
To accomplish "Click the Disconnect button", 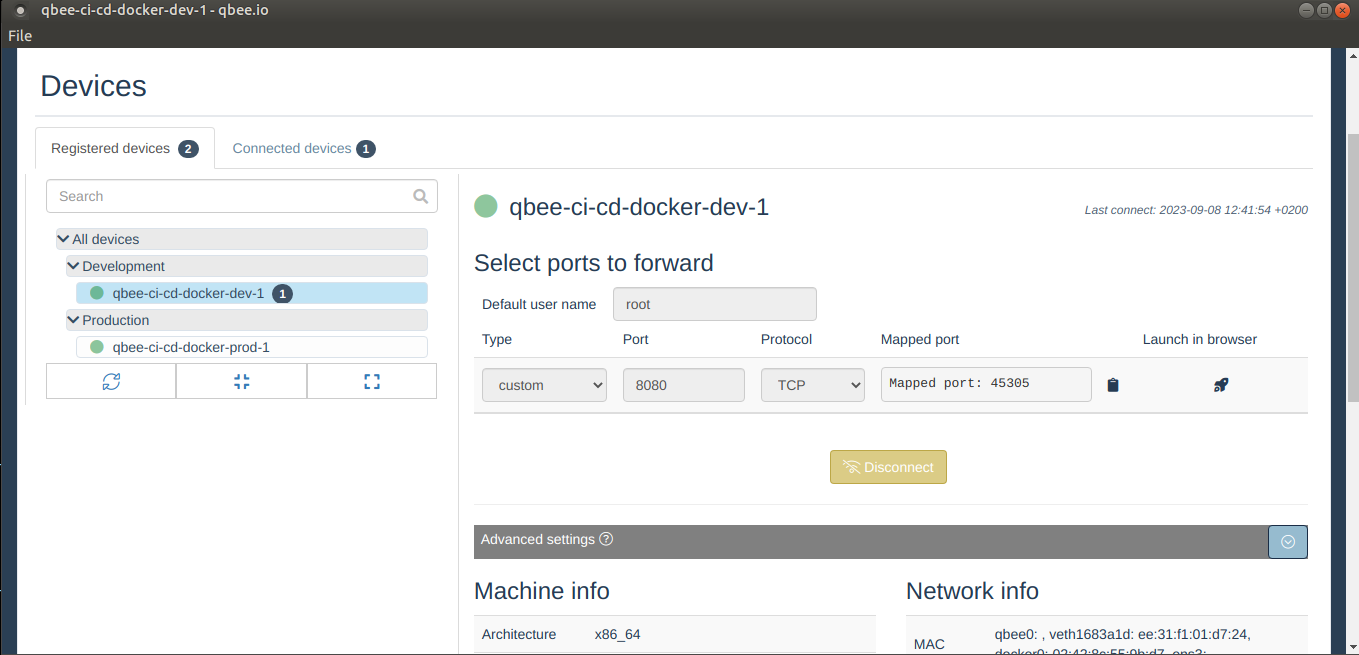I will 888,466.
